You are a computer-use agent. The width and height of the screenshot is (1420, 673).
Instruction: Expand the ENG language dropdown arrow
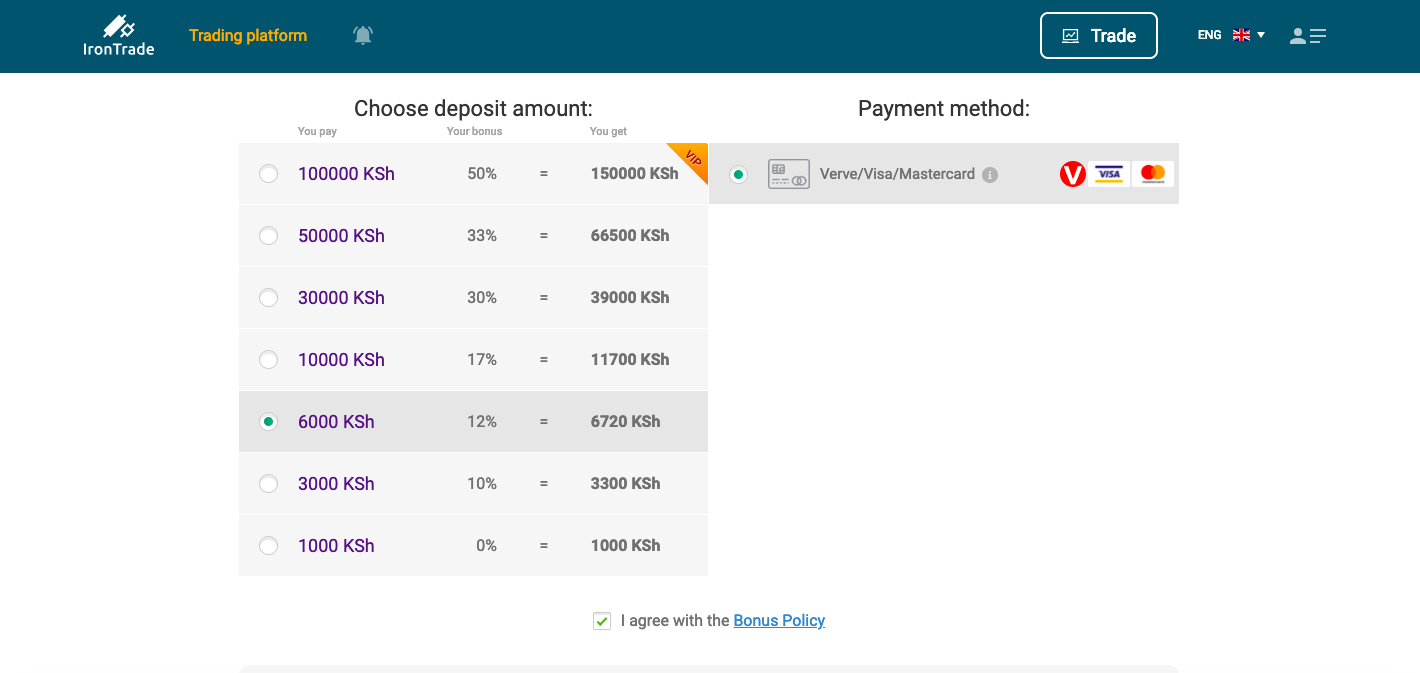(x=1261, y=35)
